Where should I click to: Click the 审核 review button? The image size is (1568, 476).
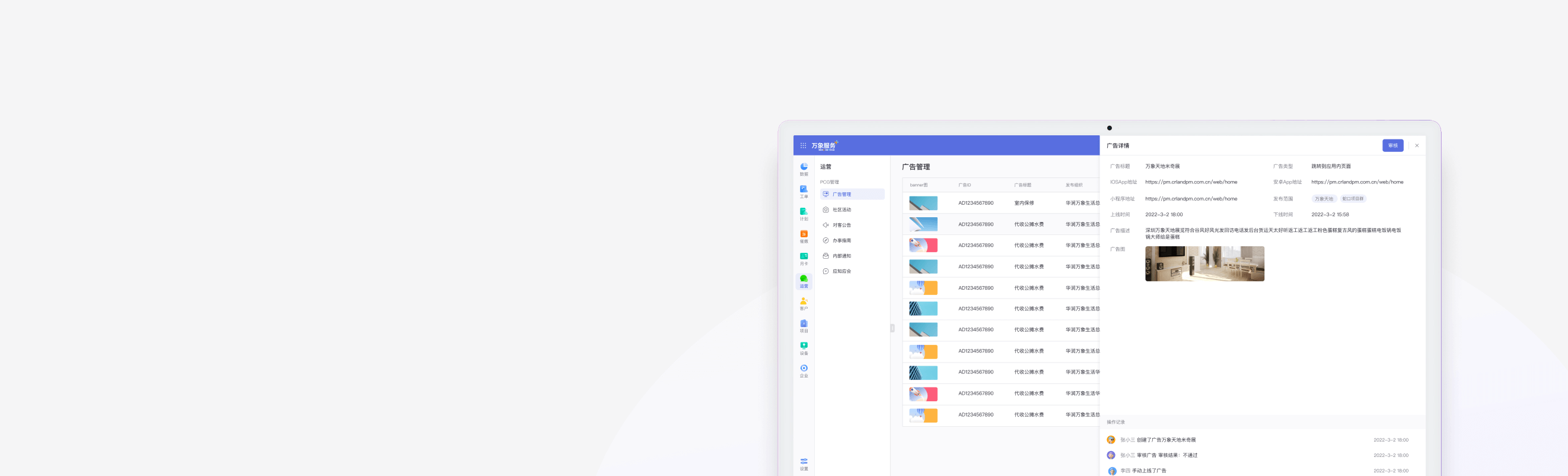(x=1392, y=145)
